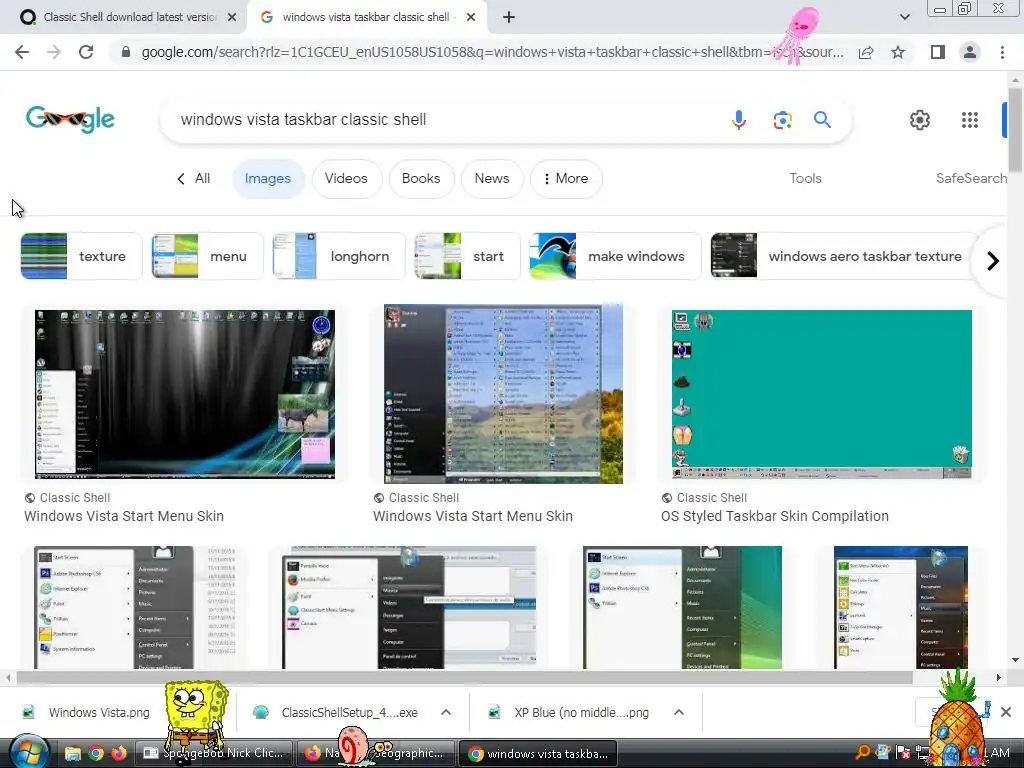Image resolution: width=1024 pixels, height=768 pixels.
Task: Open a new browser tab
Action: pyautogui.click(x=509, y=18)
